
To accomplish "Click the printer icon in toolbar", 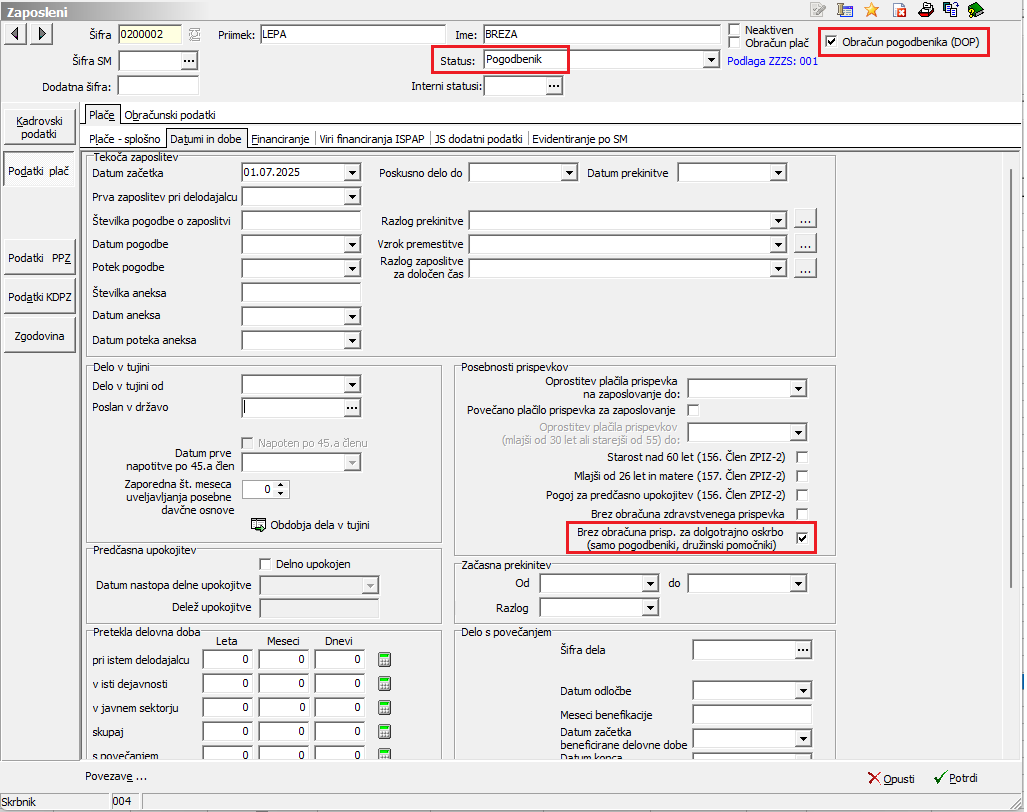I will [x=925, y=10].
